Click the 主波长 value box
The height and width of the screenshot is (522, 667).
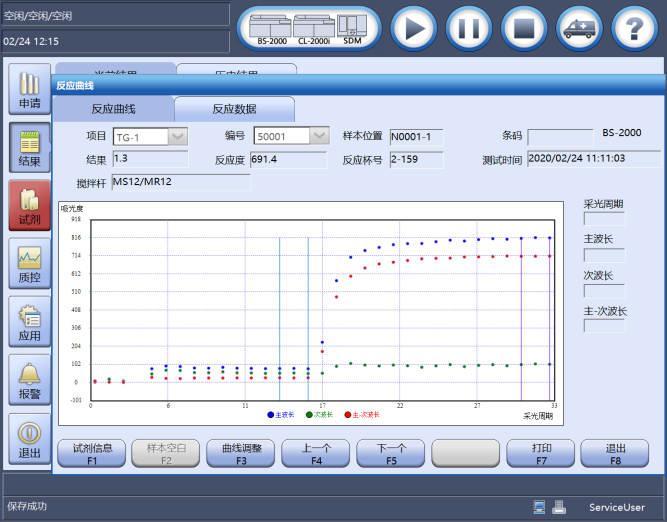pyautogui.click(x=604, y=255)
